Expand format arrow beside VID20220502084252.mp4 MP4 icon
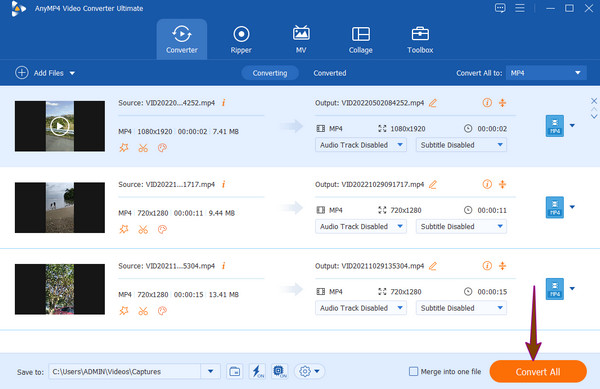The width and height of the screenshot is (600, 389). click(x=572, y=125)
